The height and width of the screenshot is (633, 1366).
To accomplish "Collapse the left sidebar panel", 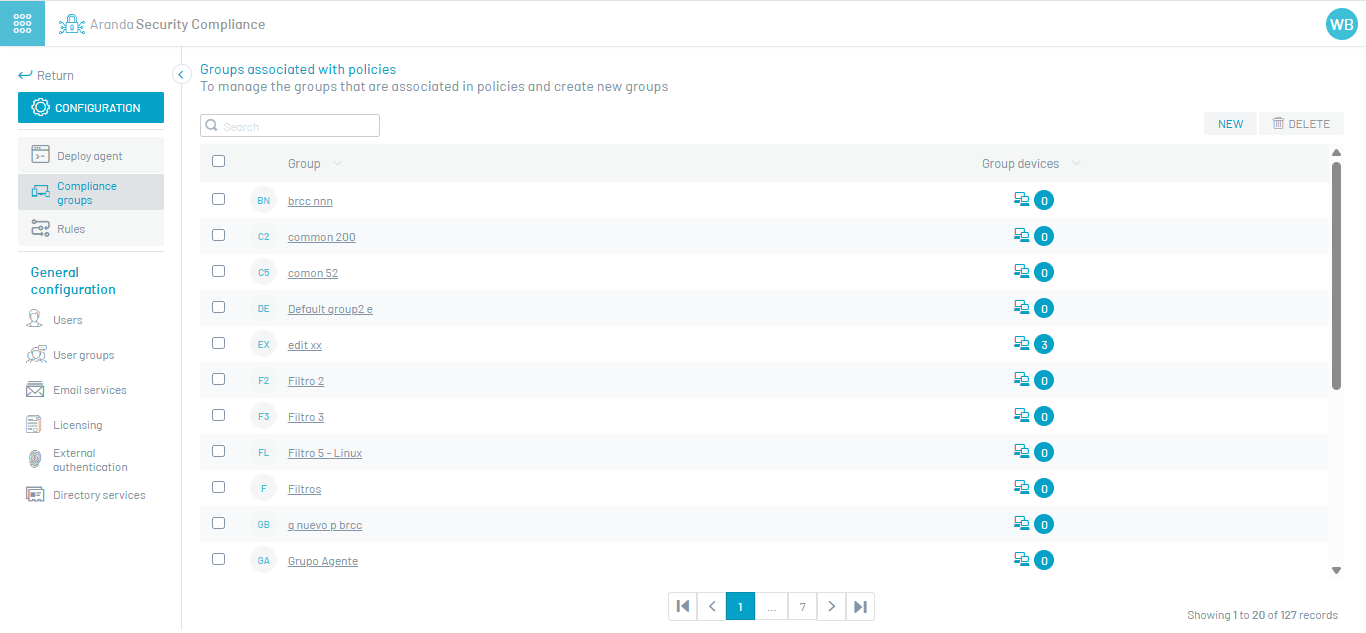I will [181, 74].
